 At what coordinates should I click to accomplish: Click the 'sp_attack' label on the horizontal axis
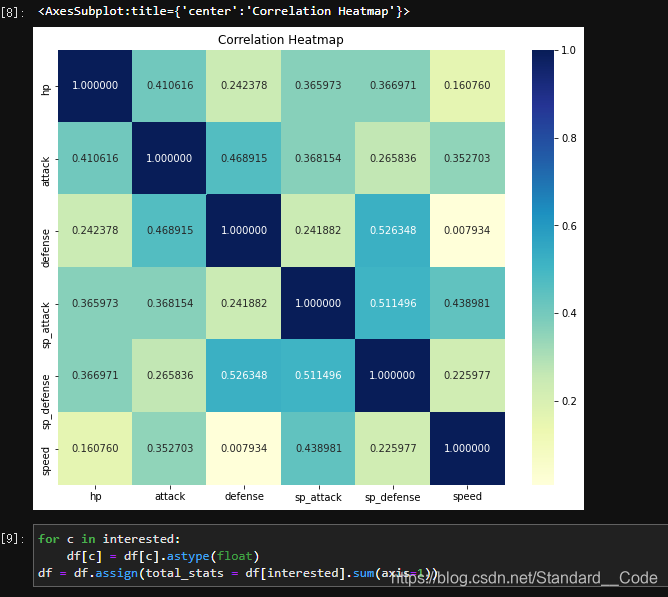pos(318,497)
